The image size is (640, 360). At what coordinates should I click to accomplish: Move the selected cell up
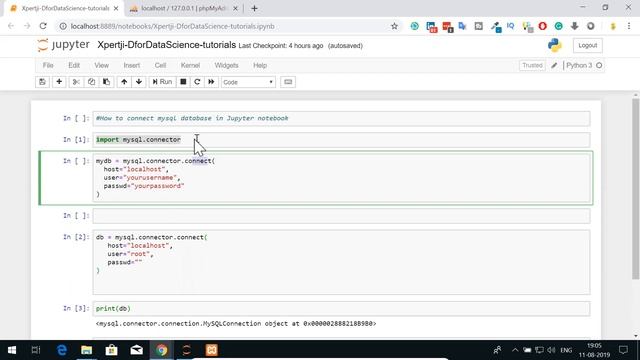(x=124, y=82)
